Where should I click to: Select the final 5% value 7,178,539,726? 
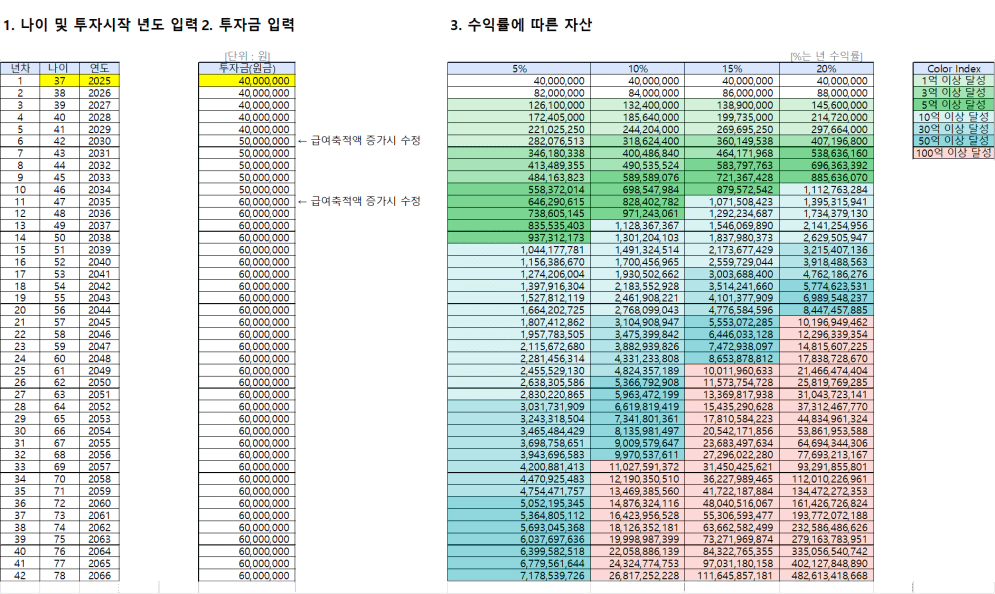(519, 576)
